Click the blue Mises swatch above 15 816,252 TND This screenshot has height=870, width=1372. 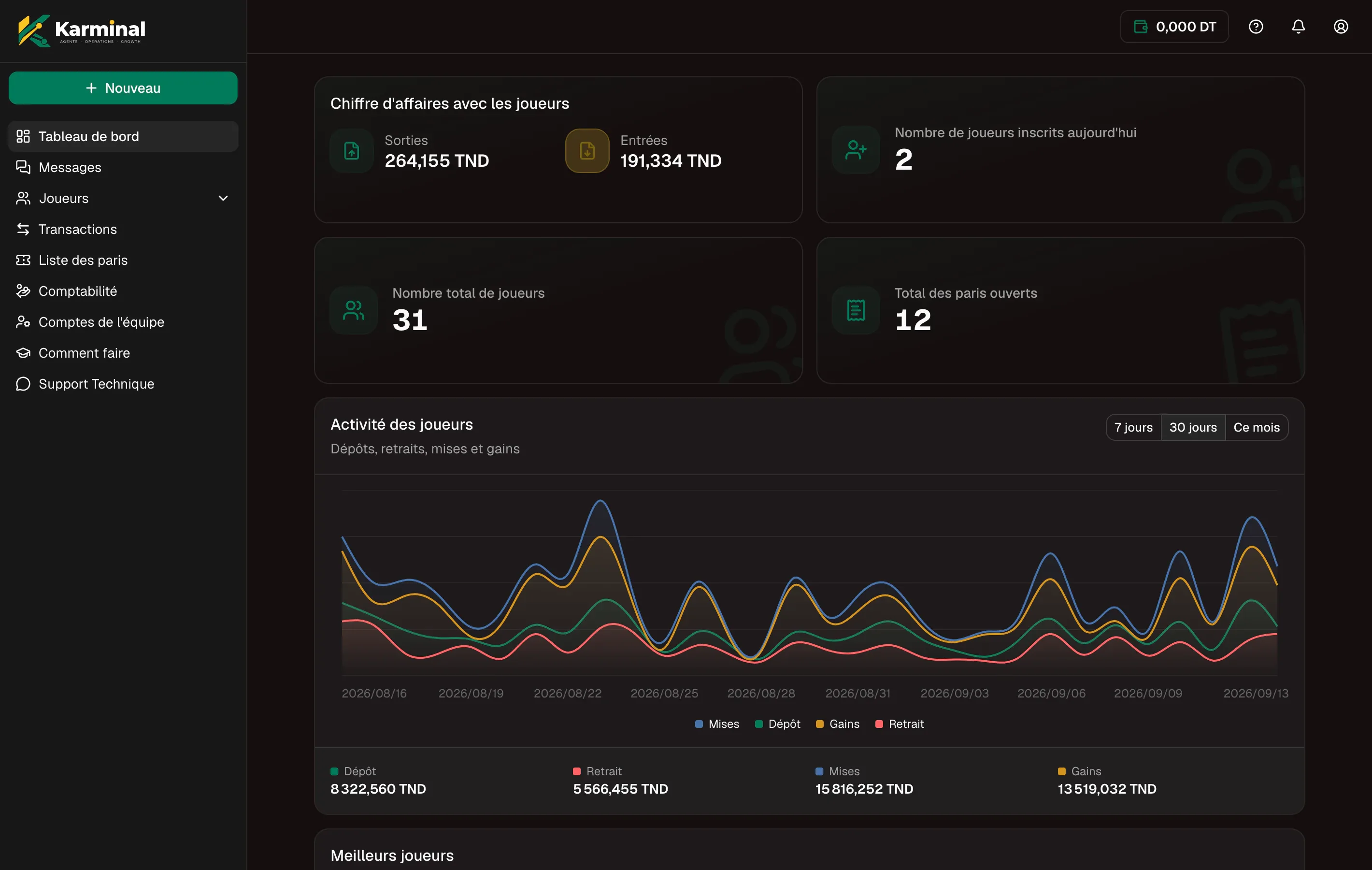point(819,771)
